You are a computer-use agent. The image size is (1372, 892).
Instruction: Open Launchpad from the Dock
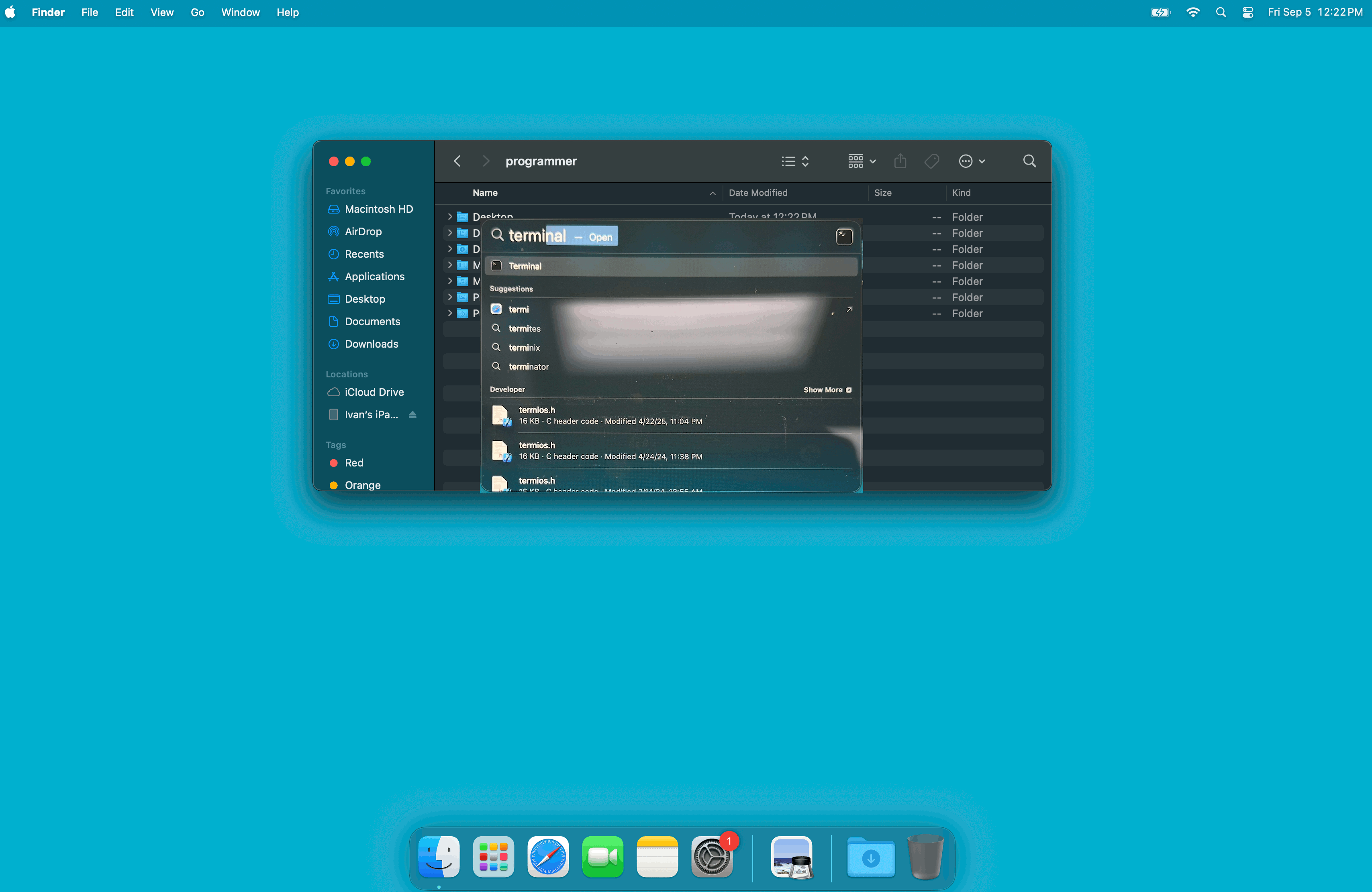(x=493, y=857)
